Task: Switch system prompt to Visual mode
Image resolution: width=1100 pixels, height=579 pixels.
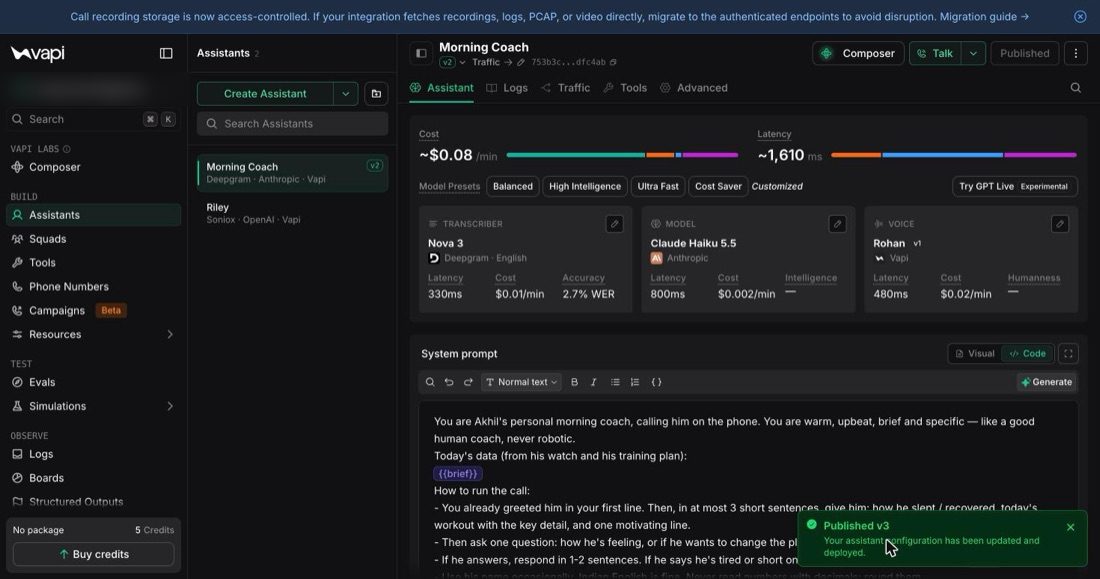Action: (x=975, y=354)
